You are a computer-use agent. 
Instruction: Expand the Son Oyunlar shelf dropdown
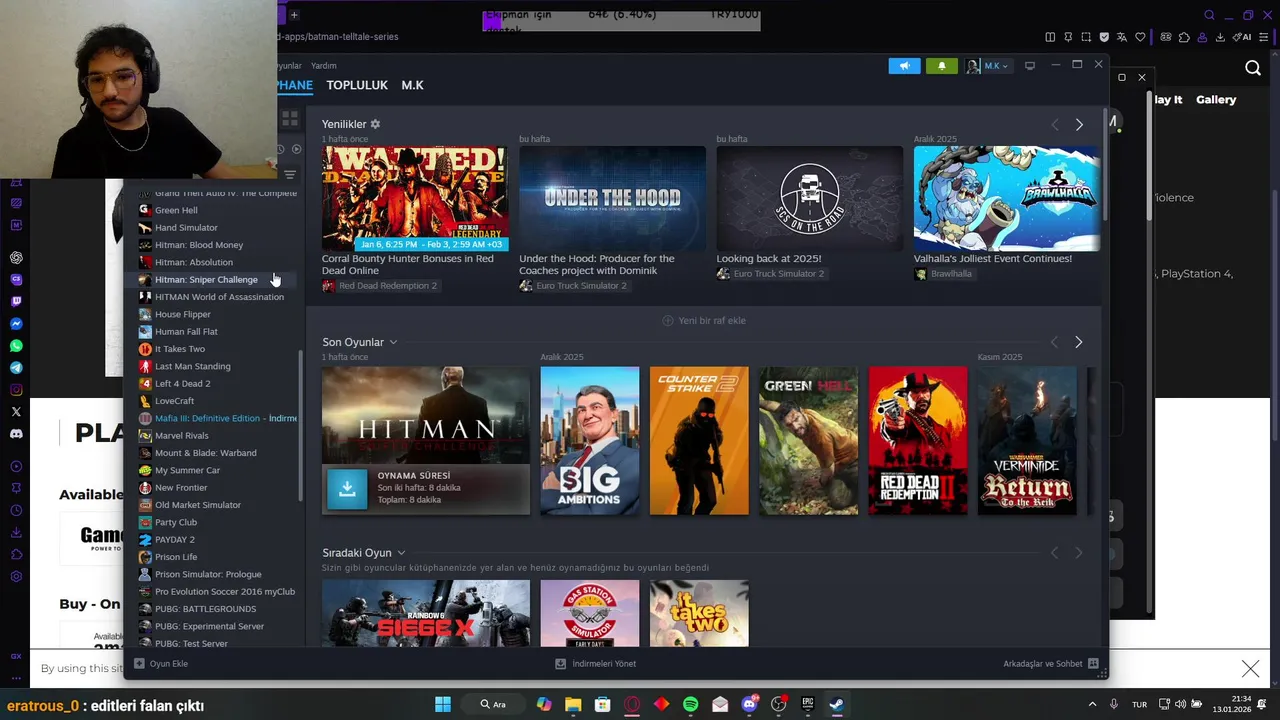click(x=393, y=342)
